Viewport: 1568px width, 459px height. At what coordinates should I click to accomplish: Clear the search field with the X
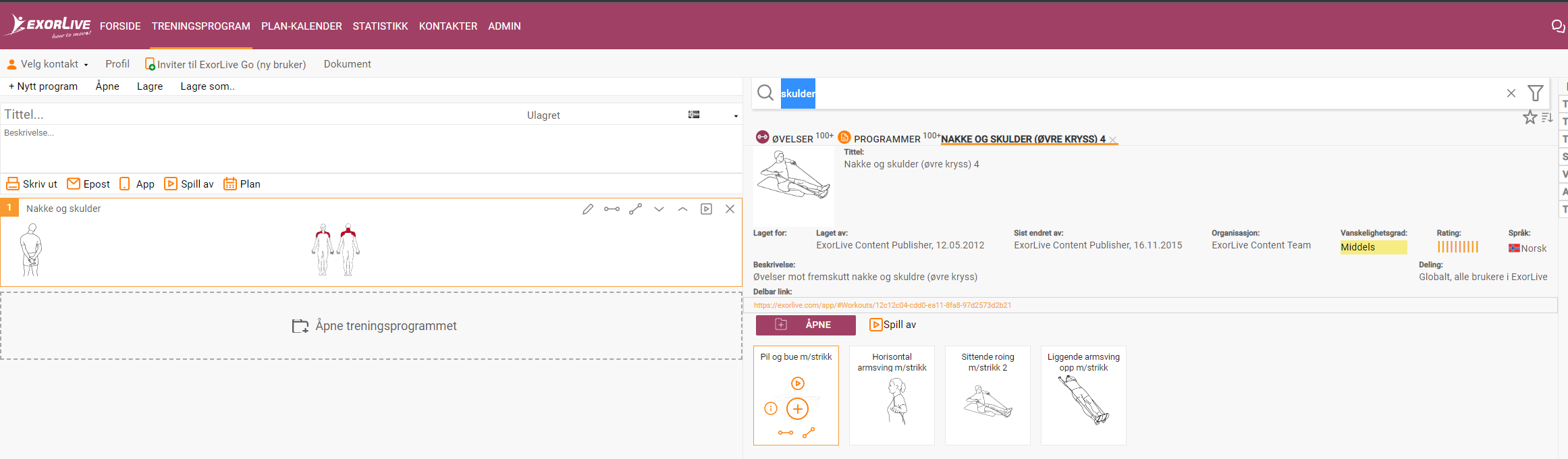coord(1511,93)
